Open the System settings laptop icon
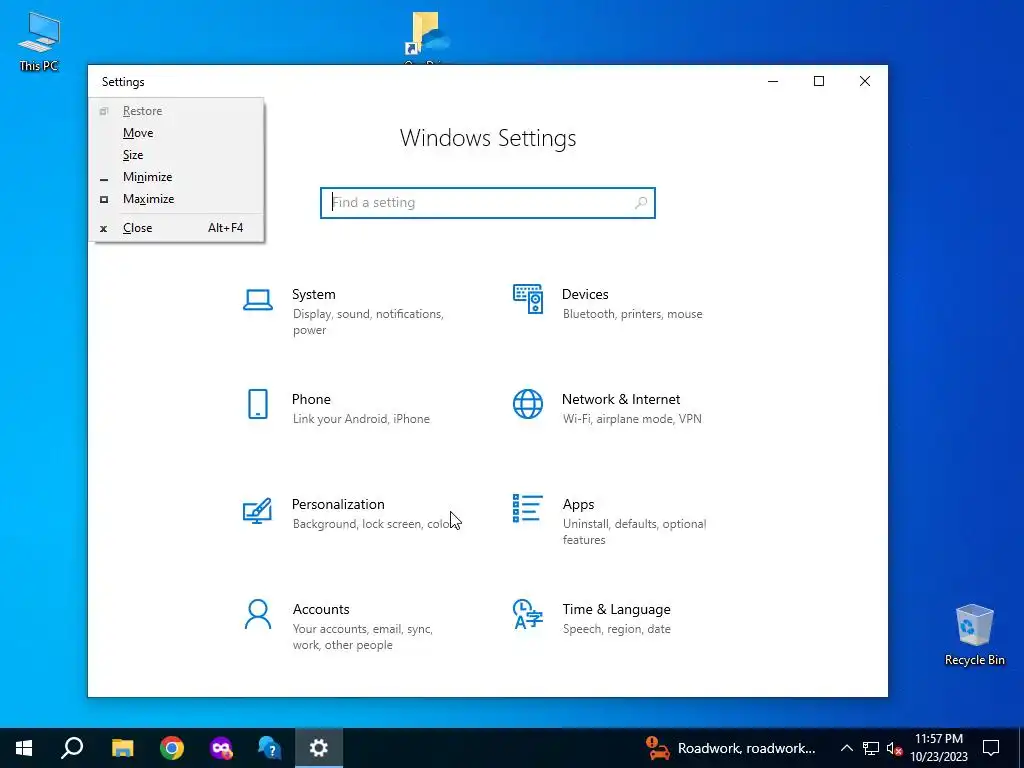Image resolution: width=1024 pixels, height=768 pixels. (x=258, y=300)
